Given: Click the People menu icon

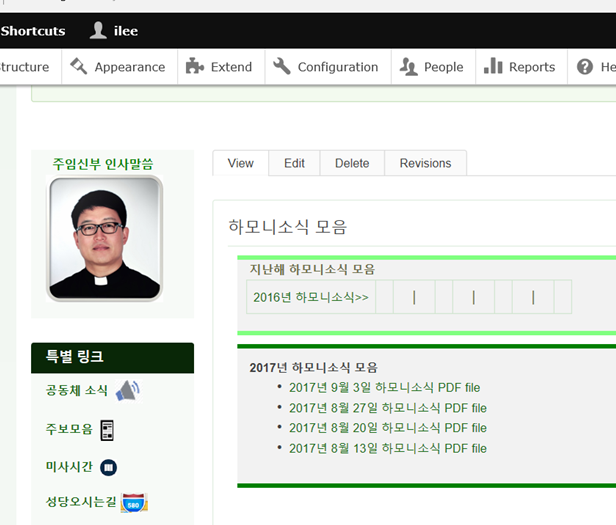Looking at the screenshot, I should (408, 67).
